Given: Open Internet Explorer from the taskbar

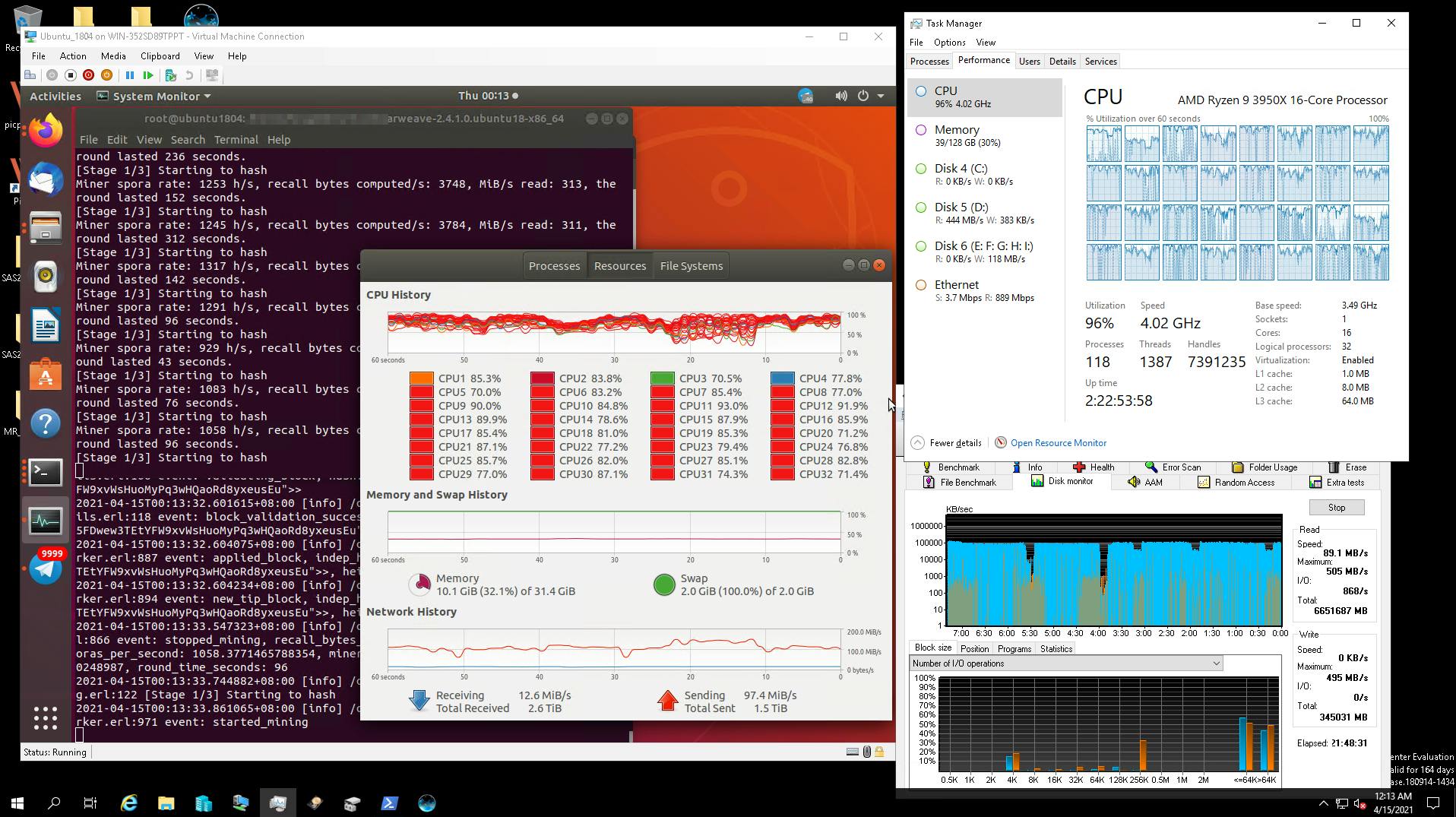Looking at the screenshot, I should [129, 803].
